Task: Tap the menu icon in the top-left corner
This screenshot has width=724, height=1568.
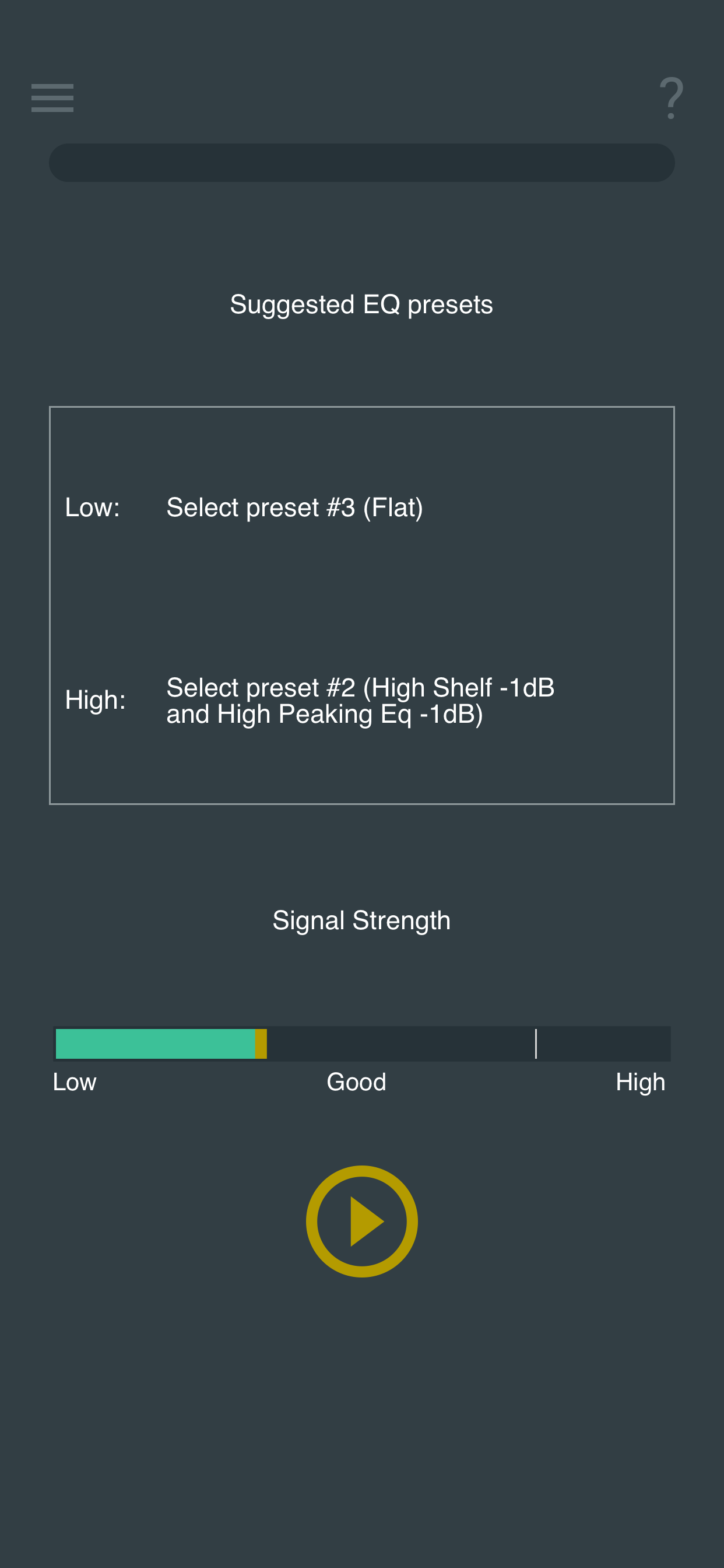Action: pyautogui.click(x=52, y=98)
